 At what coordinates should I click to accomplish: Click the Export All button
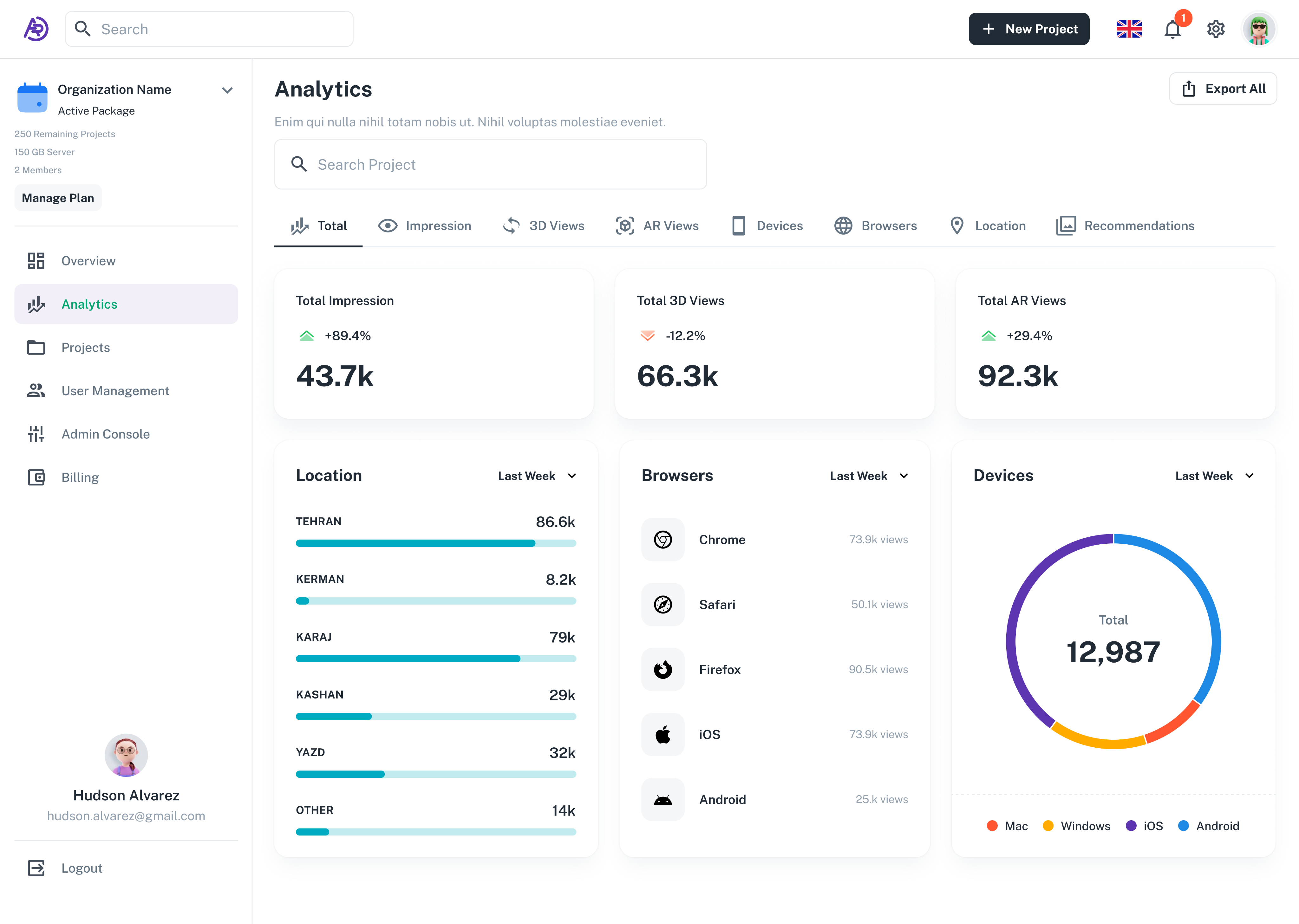(1223, 89)
